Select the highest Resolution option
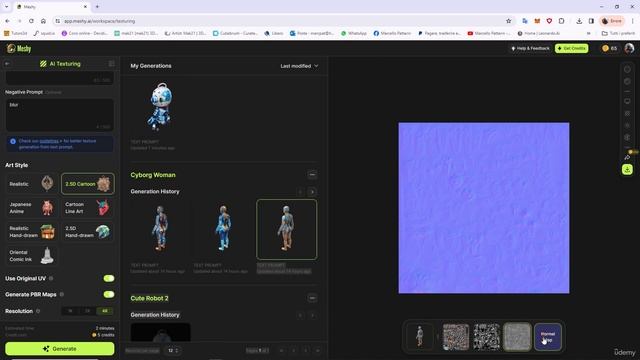 [x=105, y=311]
